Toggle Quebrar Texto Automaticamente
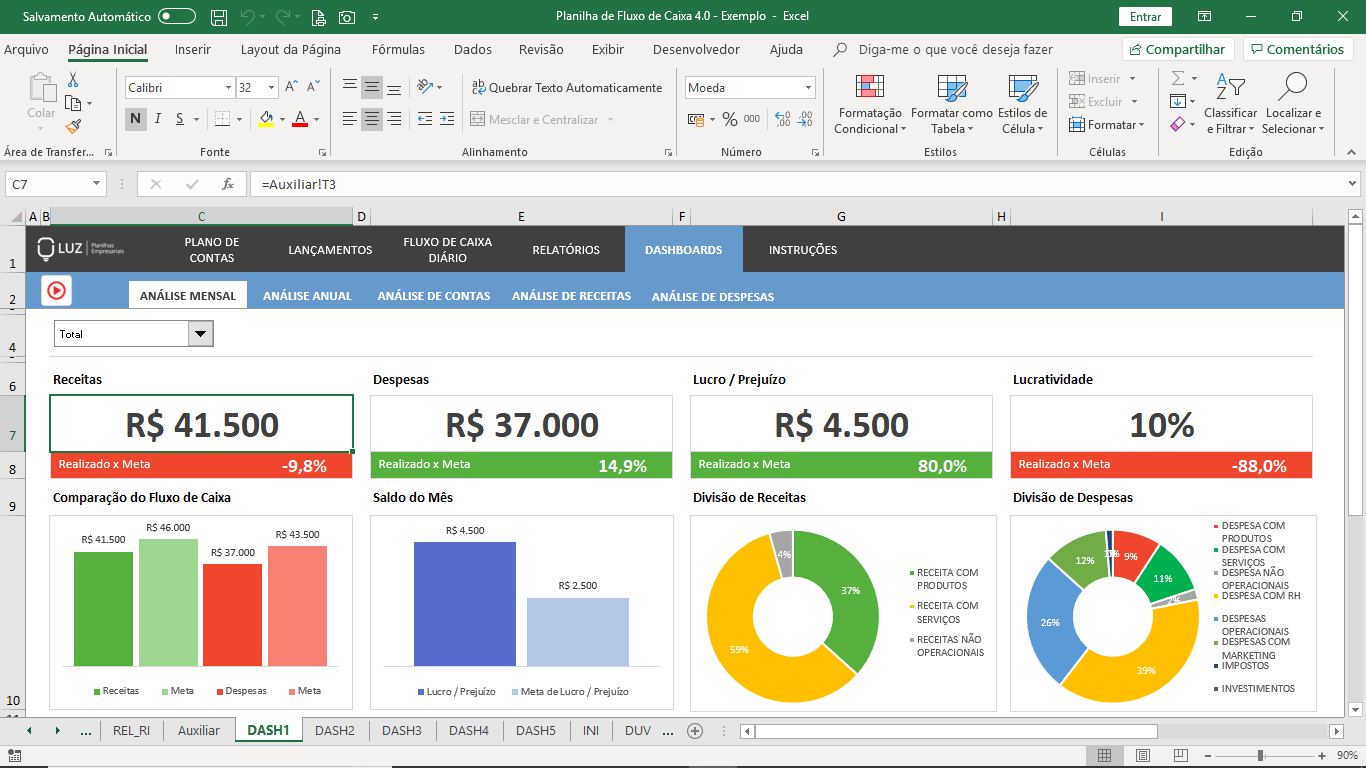This screenshot has width=1366, height=768. [566, 88]
